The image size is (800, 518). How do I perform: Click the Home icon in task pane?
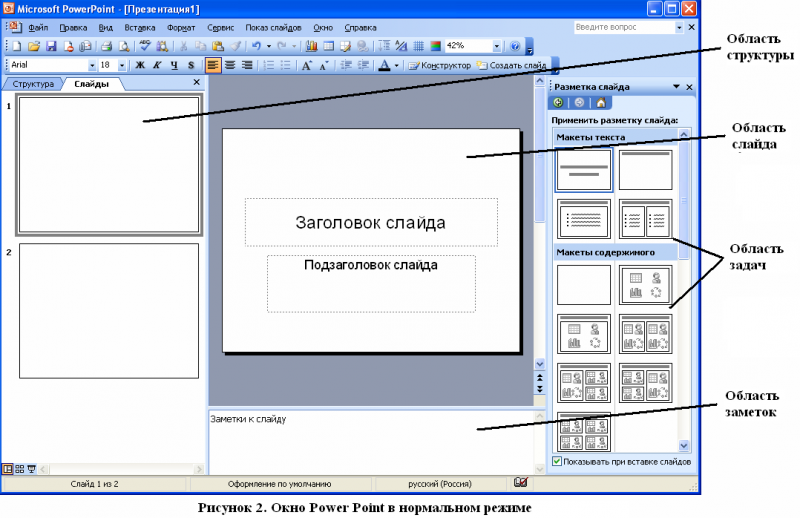click(x=600, y=102)
